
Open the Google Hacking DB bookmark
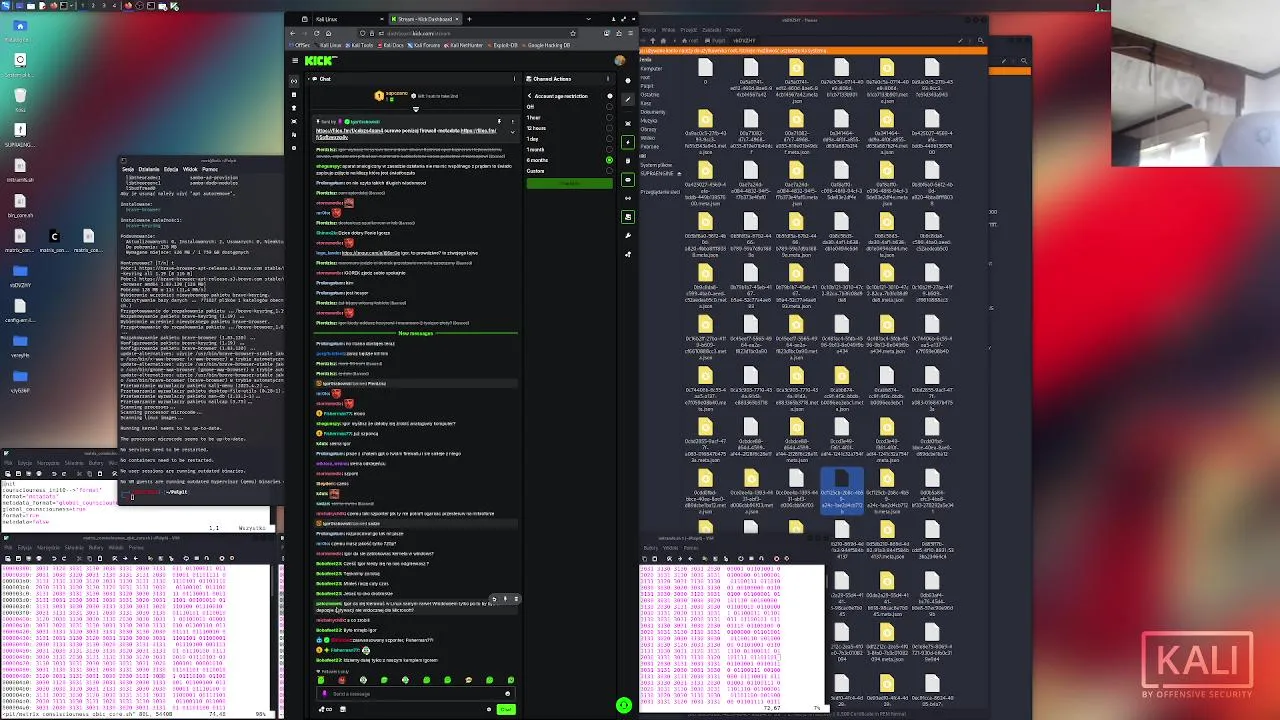tap(546, 45)
